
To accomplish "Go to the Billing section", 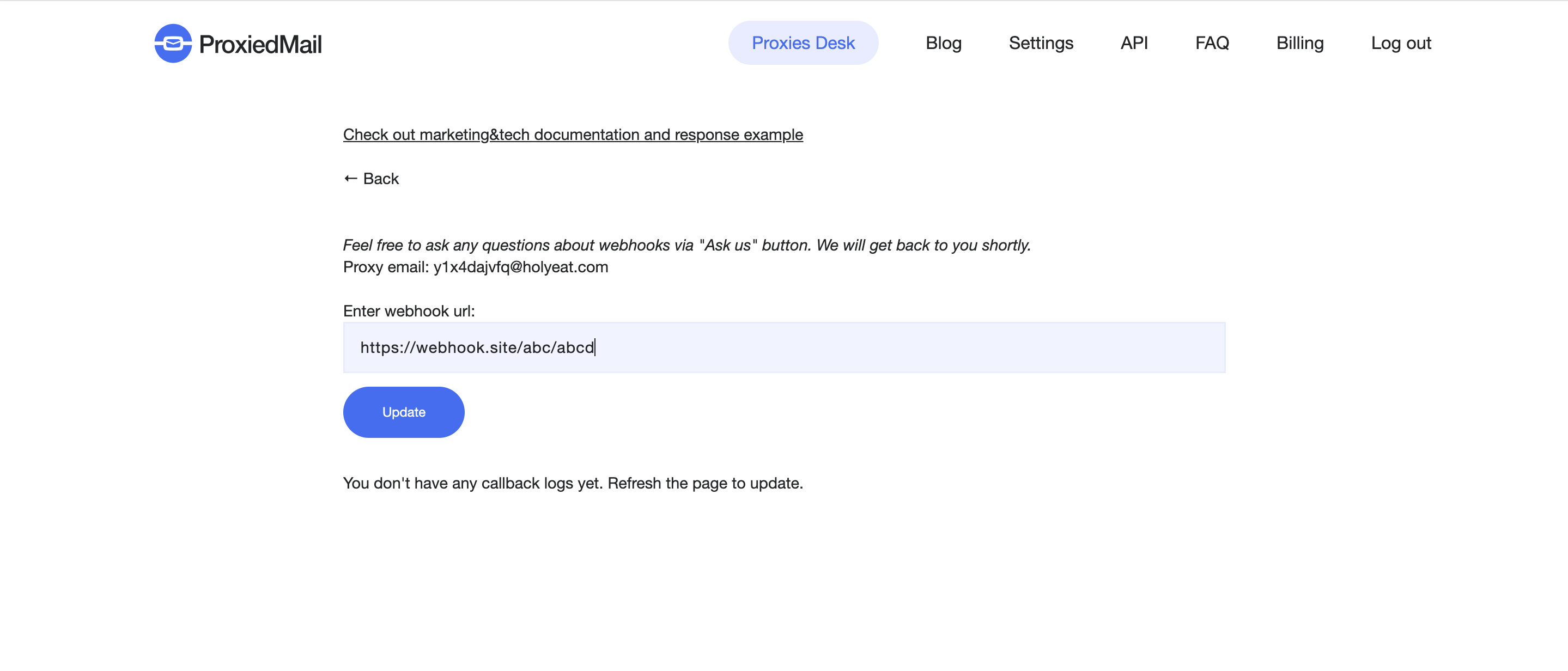I will tap(1299, 43).
